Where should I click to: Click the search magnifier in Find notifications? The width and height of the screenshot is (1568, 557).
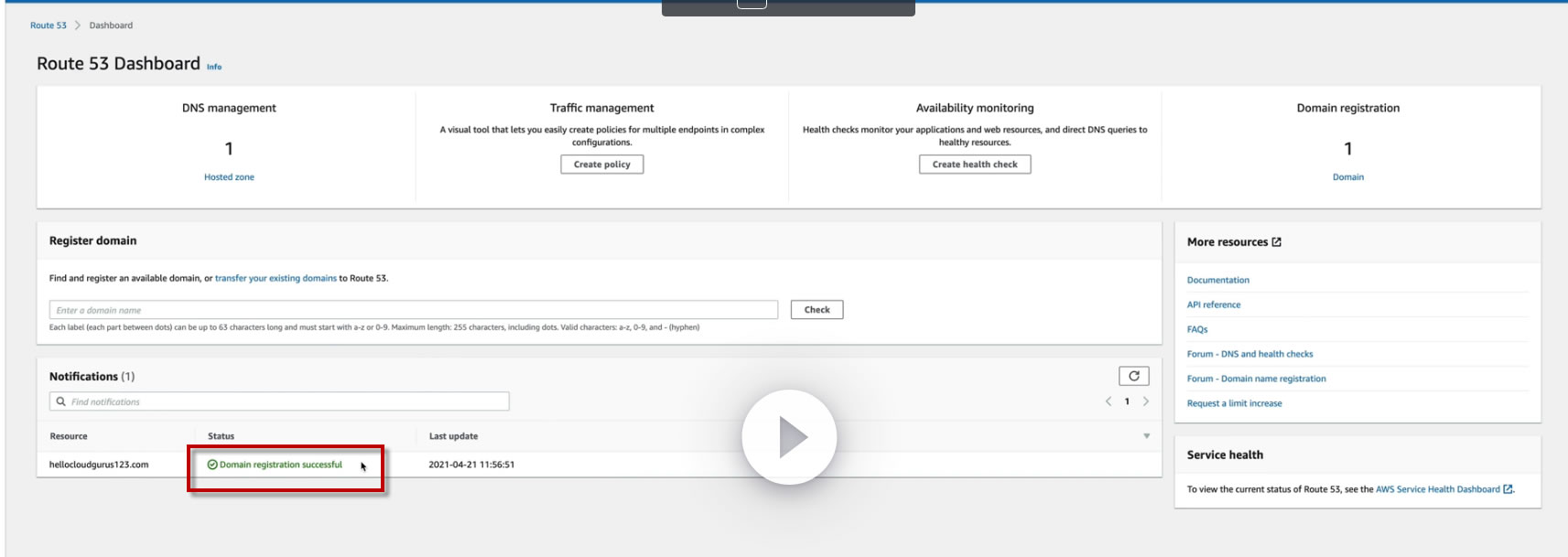[x=61, y=402]
